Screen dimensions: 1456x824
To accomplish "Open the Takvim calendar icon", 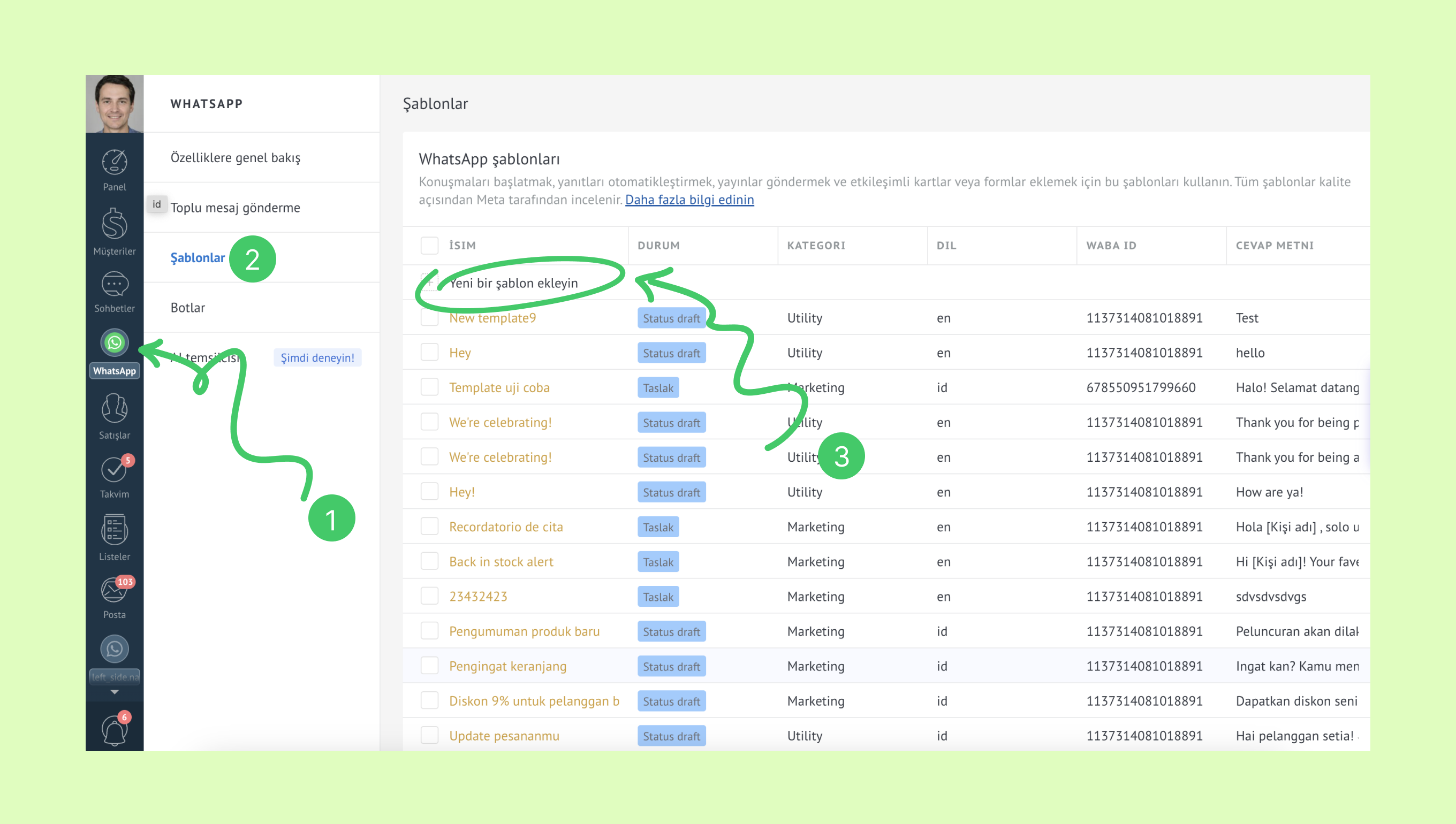I will (115, 470).
